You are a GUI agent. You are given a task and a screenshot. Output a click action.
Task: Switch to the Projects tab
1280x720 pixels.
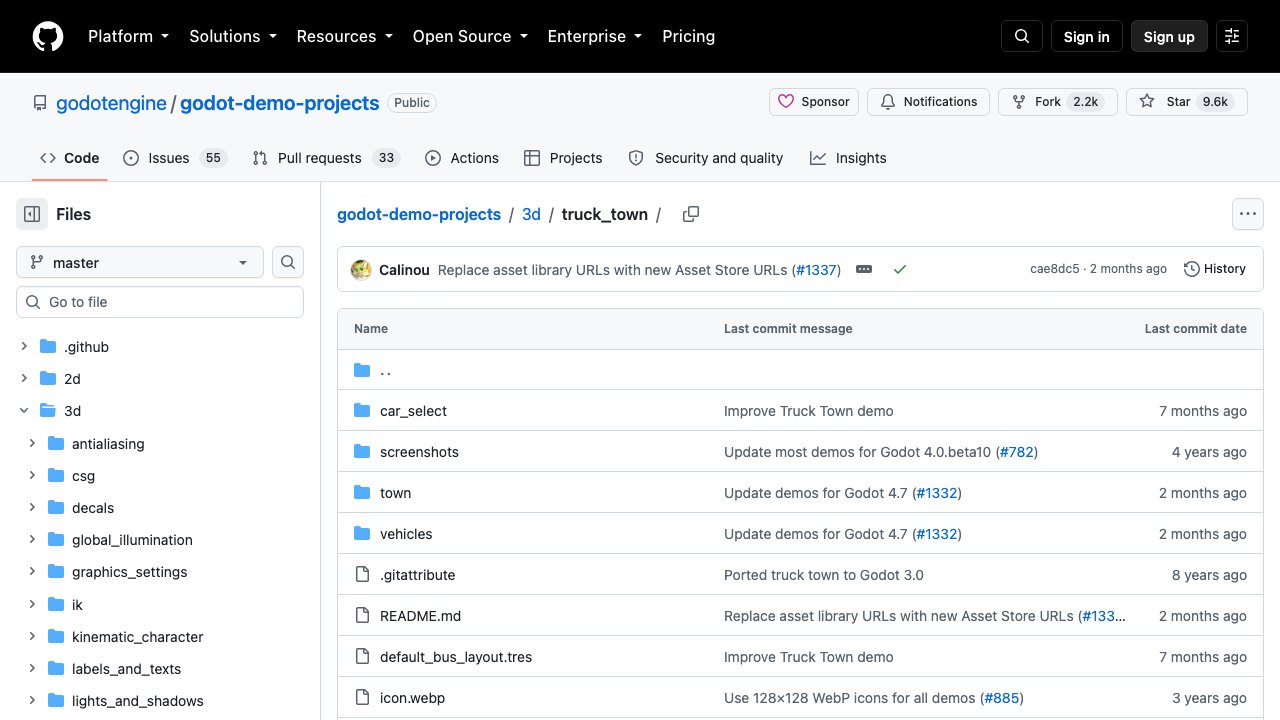point(563,158)
